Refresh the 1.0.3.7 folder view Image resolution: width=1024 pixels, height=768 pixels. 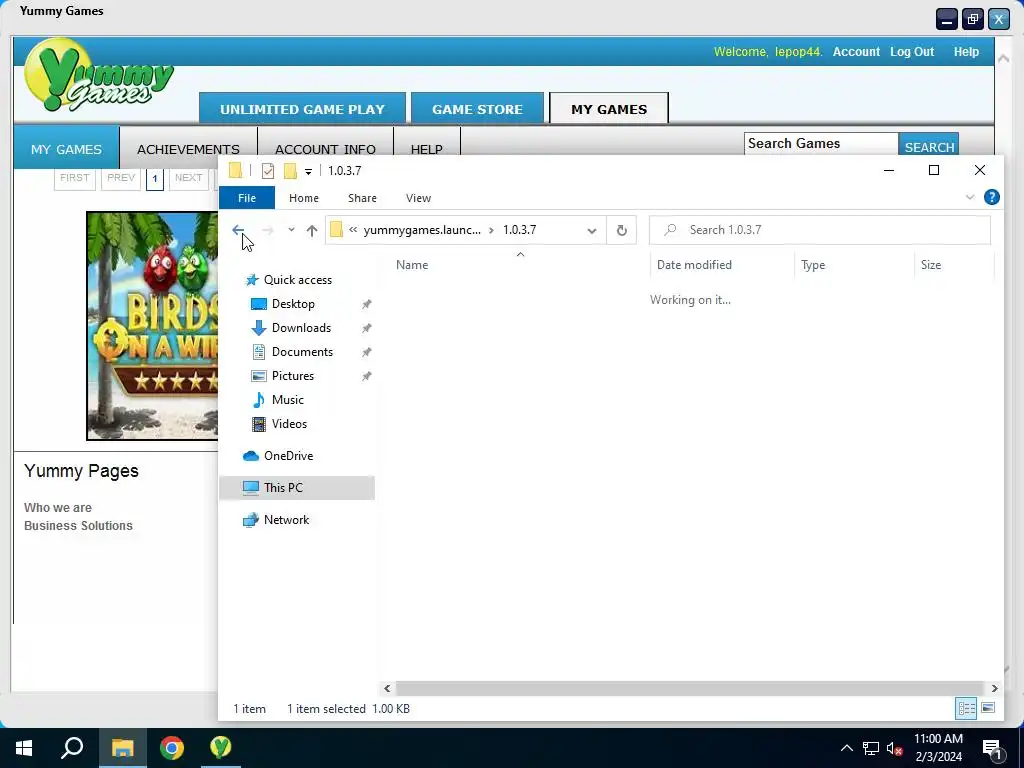tap(622, 230)
